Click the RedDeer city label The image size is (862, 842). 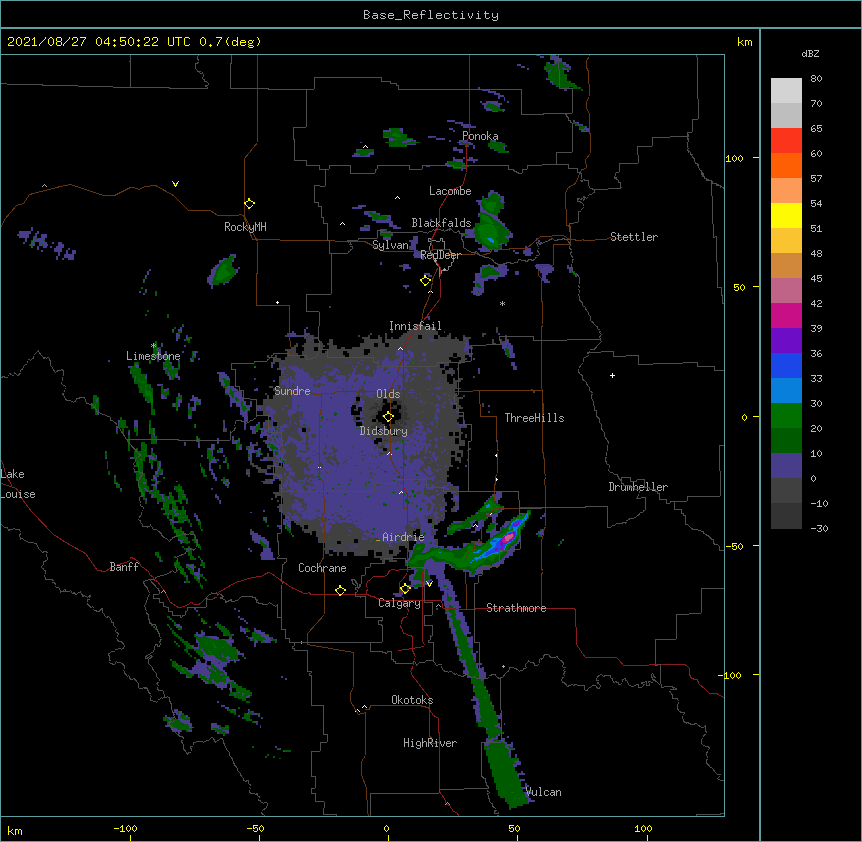[440, 255]
